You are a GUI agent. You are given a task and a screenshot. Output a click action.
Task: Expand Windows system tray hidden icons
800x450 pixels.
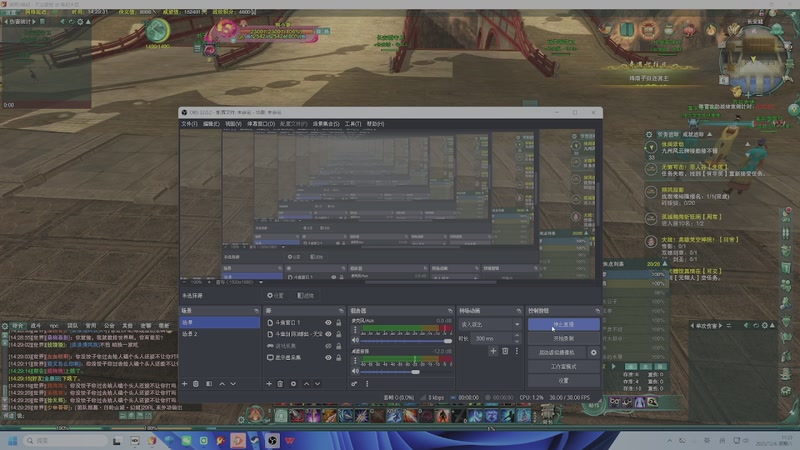tap(669, 440)
